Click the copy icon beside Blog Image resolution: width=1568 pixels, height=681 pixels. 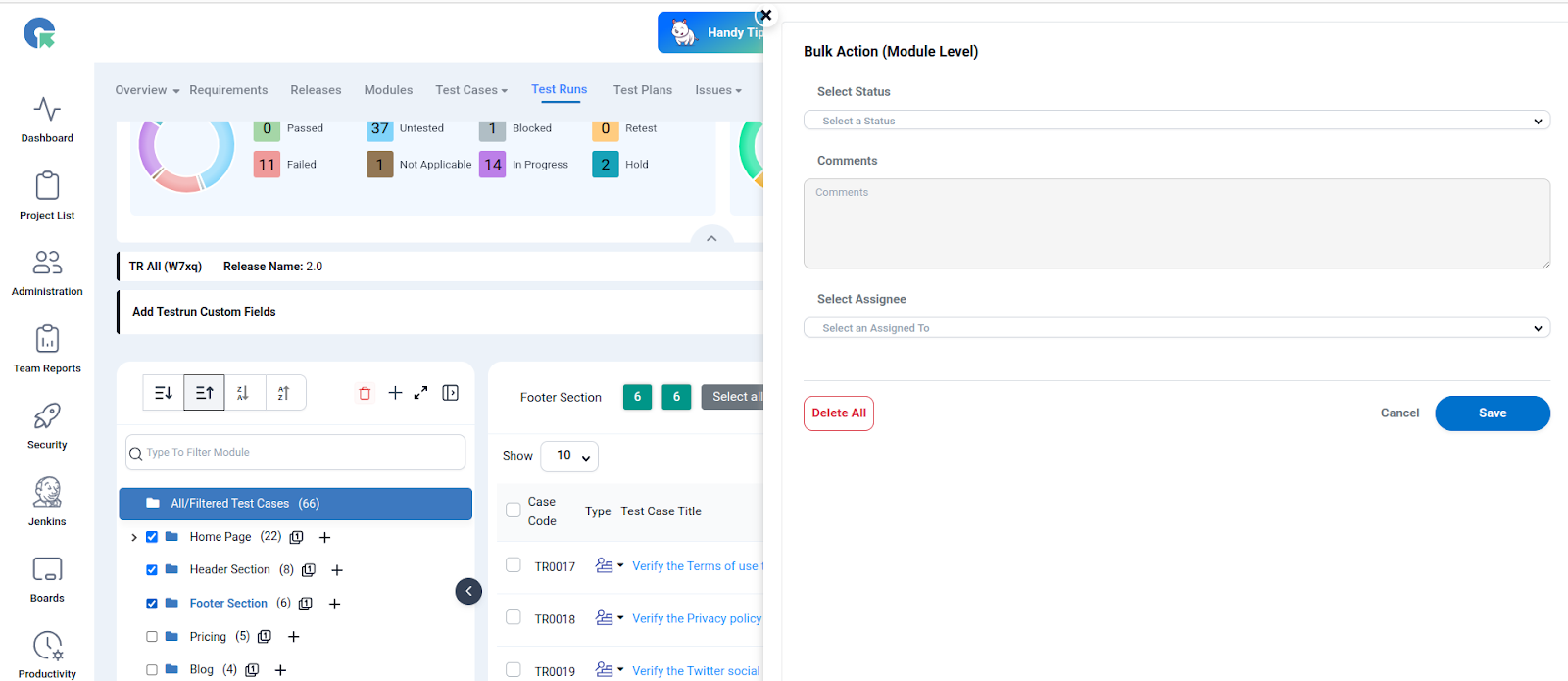click(252, 670)
